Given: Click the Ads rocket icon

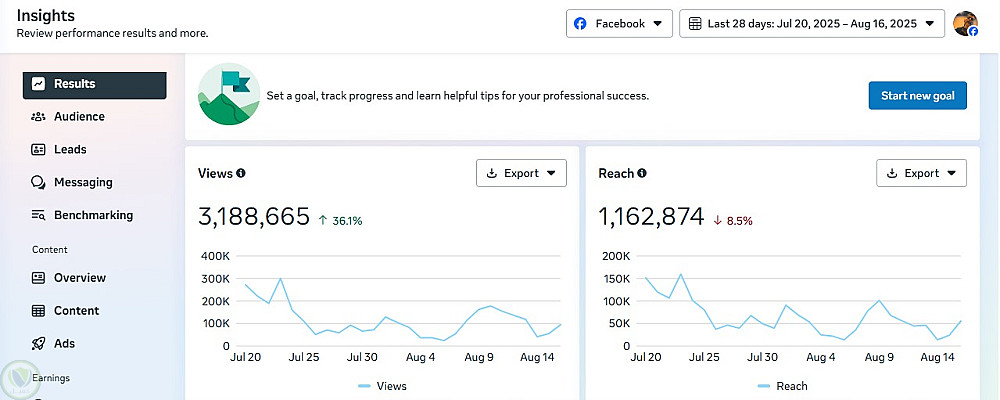Looking at the screenshot, I should (x=38, y=343).
